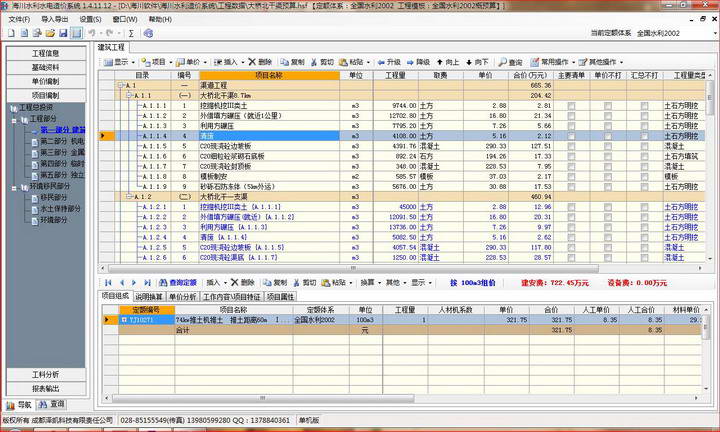Toggle 汇总不打 checkbox for row A.1.1.3
The height and width of the screenshot is (432, 720).
point(645,126)
